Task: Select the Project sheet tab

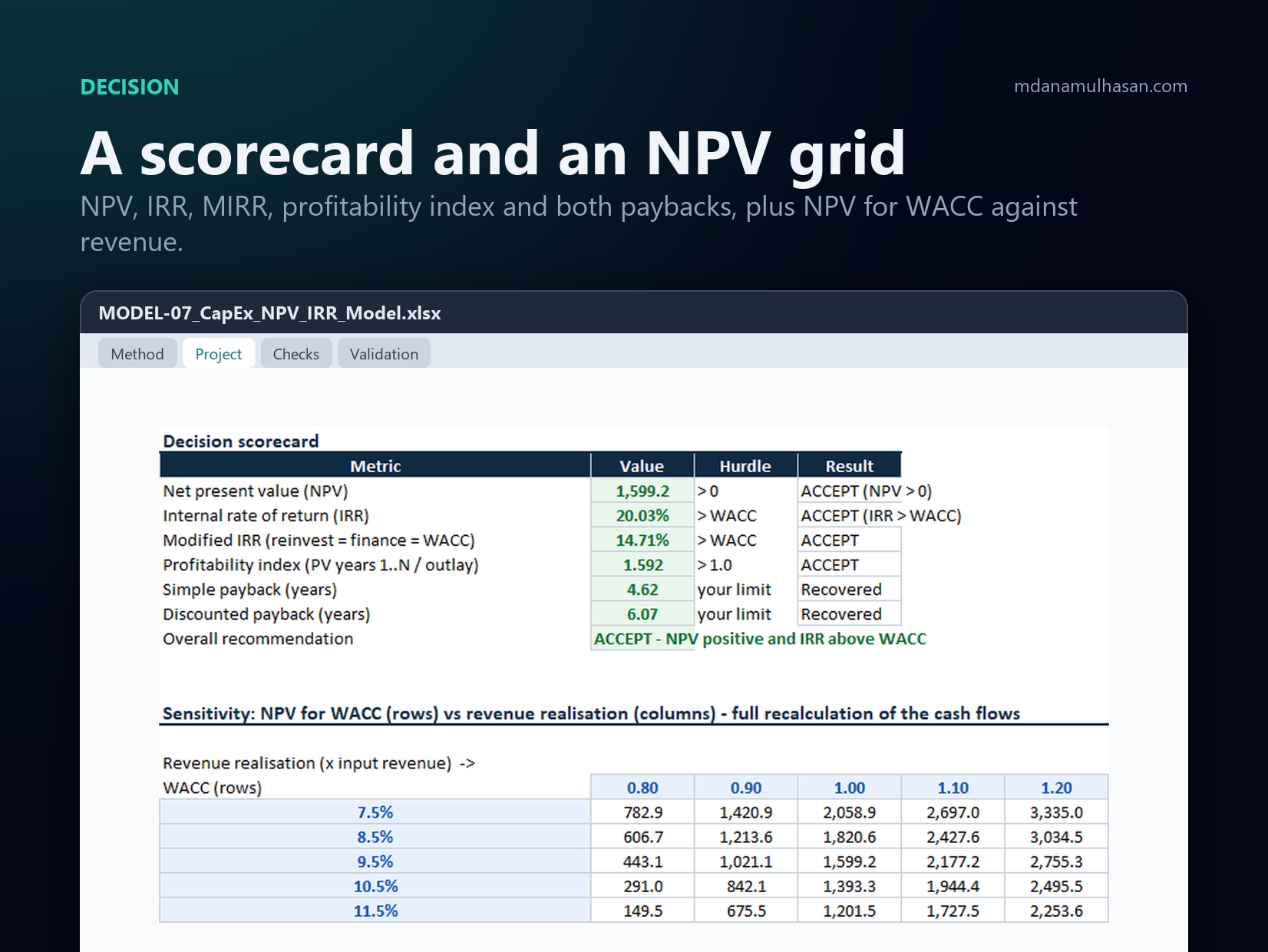Action: pos(219,354)
